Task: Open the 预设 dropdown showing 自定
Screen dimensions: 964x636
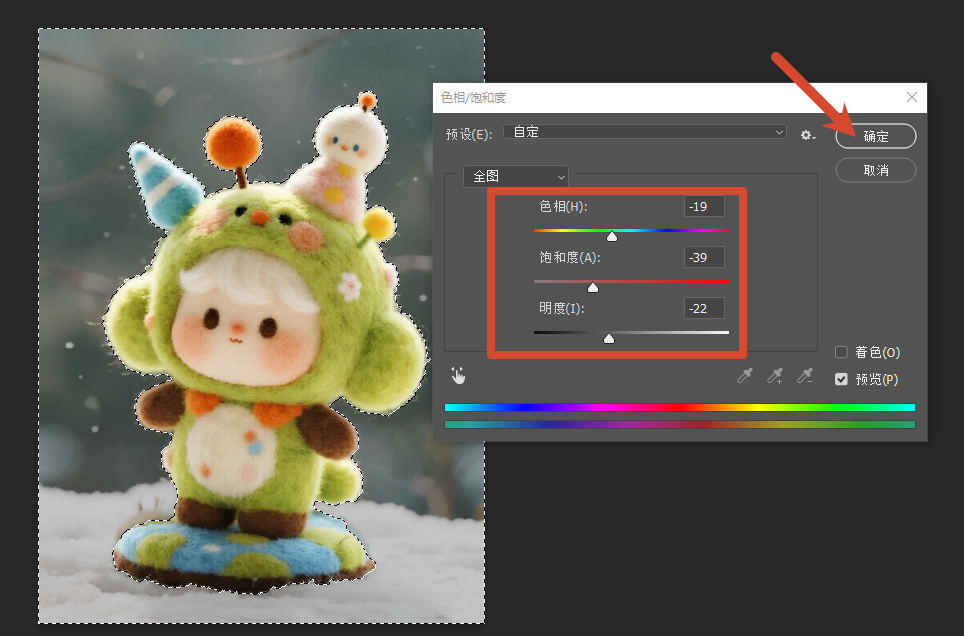Action: [644, 132]
